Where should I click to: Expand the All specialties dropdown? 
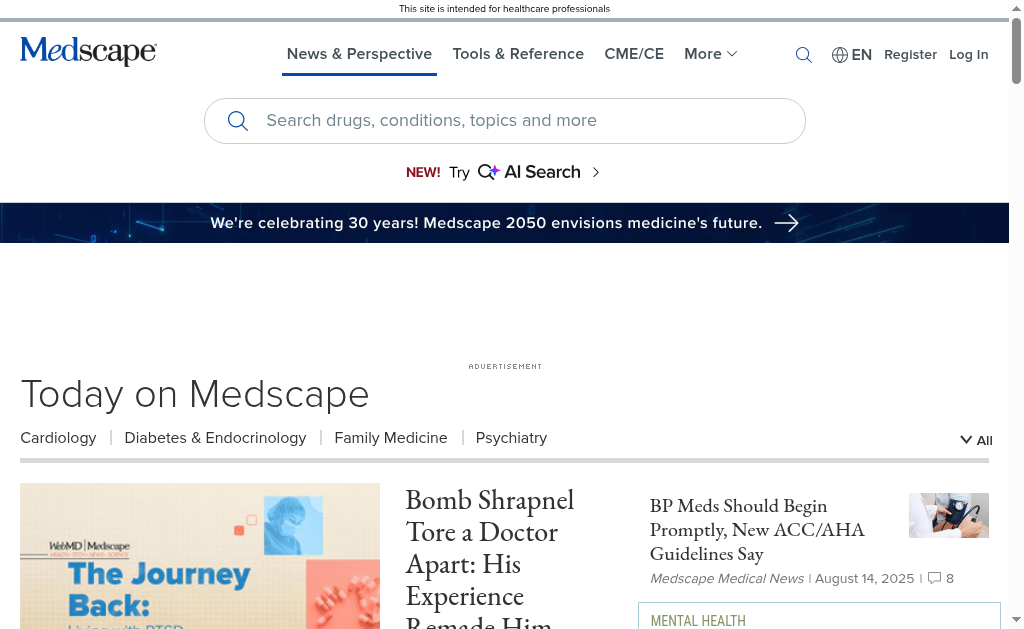click(x=976, y=440)
